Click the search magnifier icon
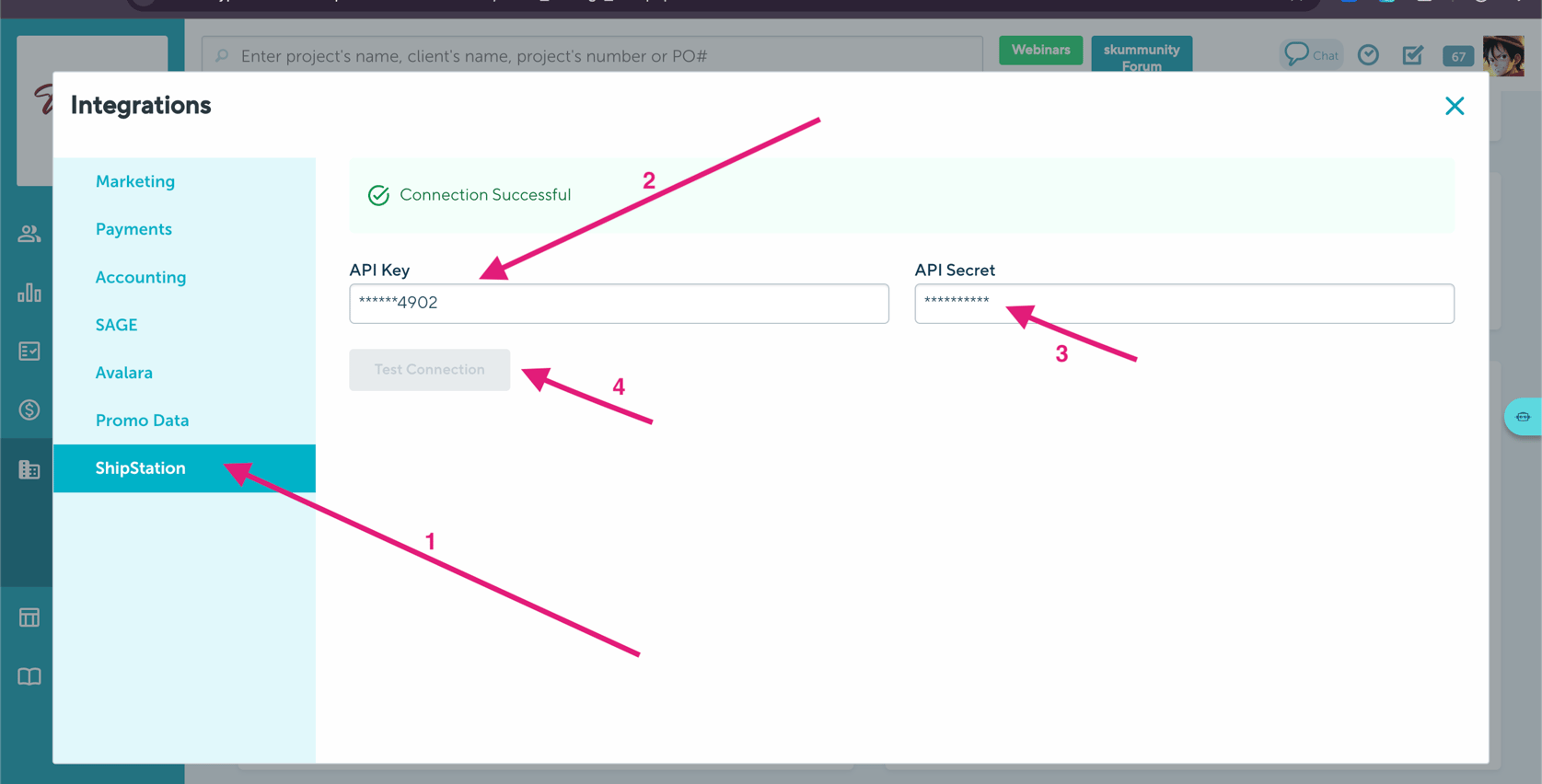The image size is (1542, 784). tap(222, 56)
